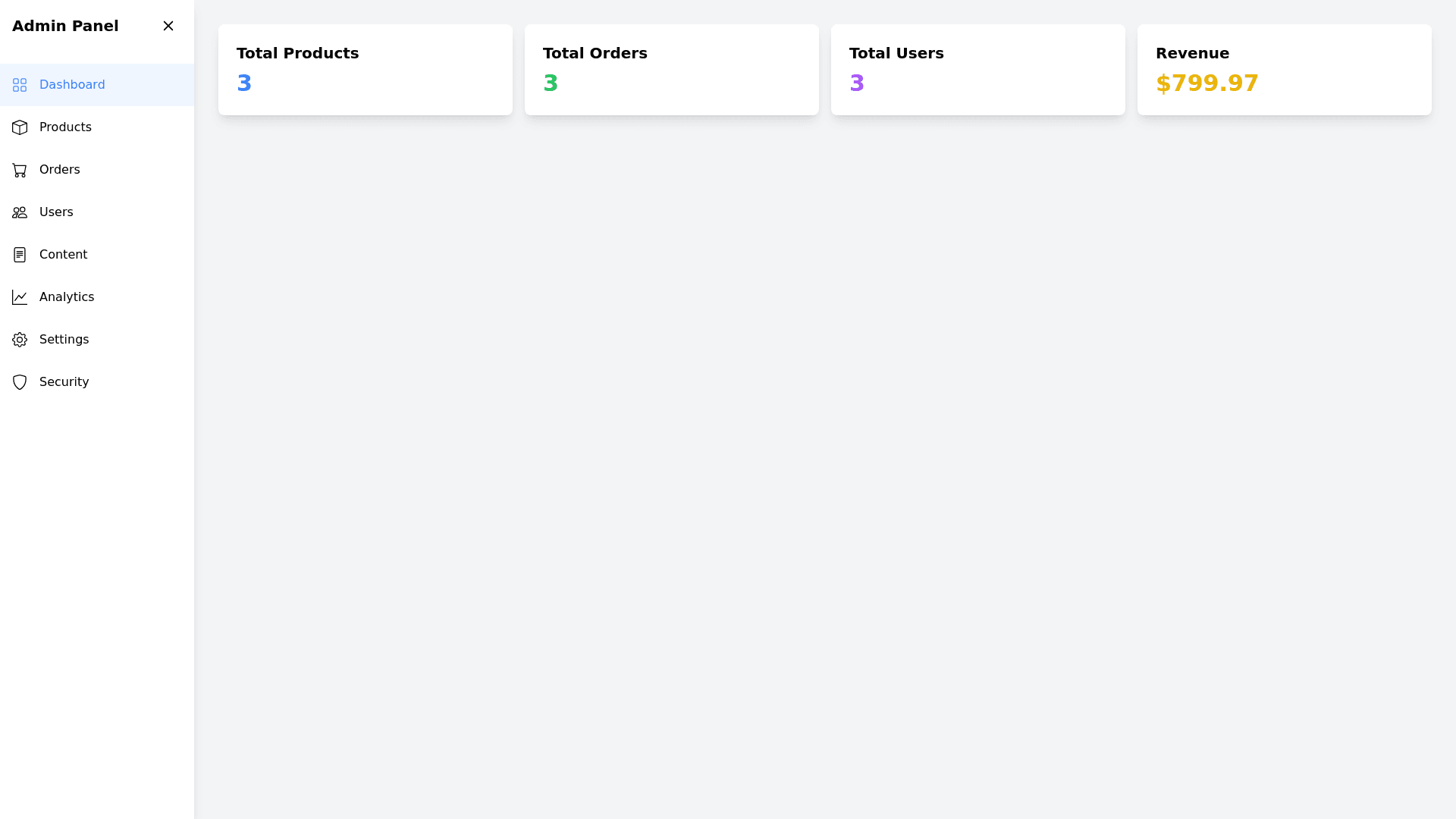This screenshot has height=819, width=1456.
Task: Click the Security shield icon
Action: [x=20, y=382]
